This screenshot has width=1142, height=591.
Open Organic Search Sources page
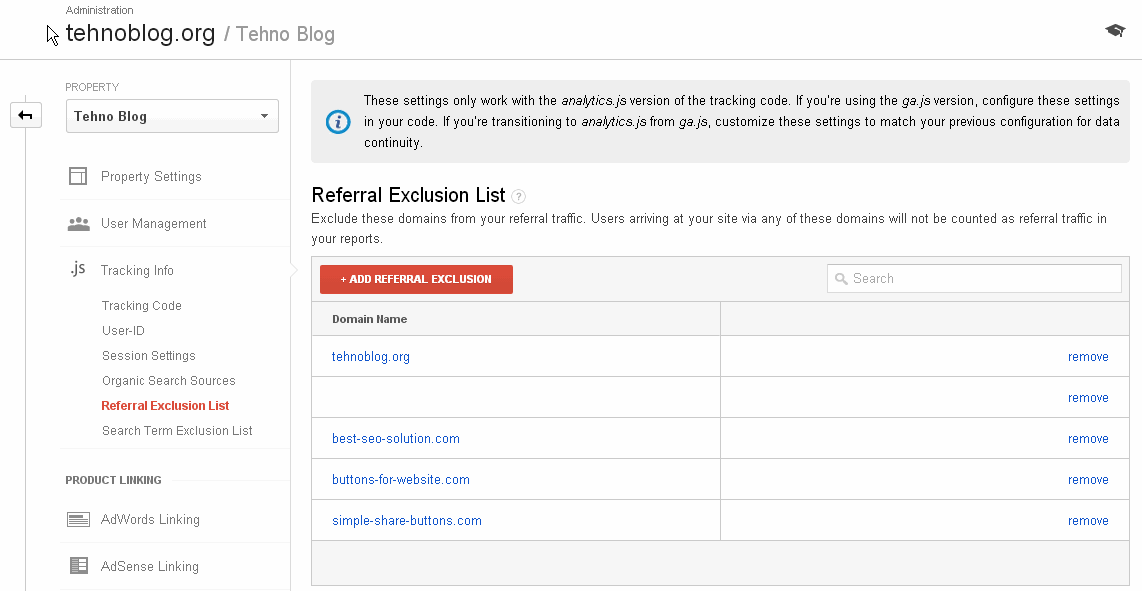(x=168, y=381)
